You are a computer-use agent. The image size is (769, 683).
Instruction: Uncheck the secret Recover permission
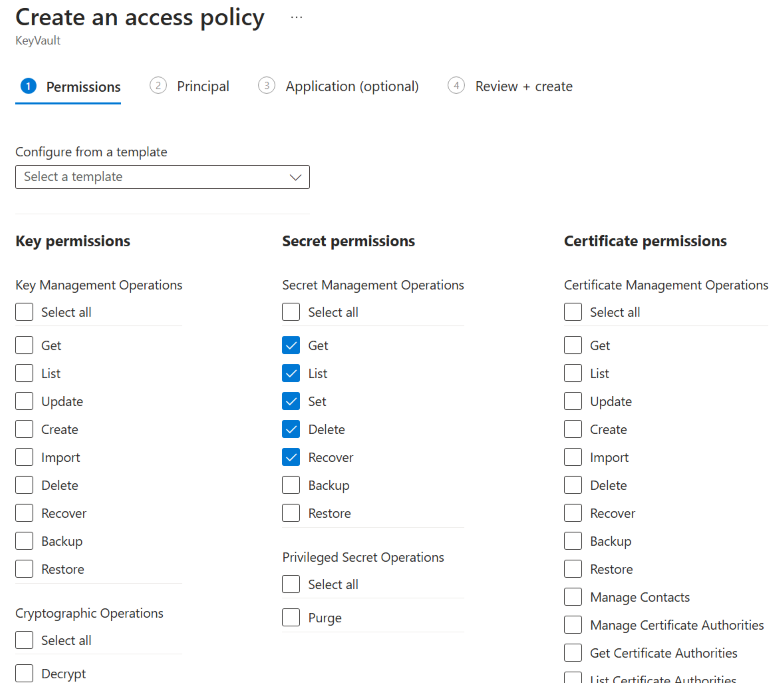tap(291, 457)
